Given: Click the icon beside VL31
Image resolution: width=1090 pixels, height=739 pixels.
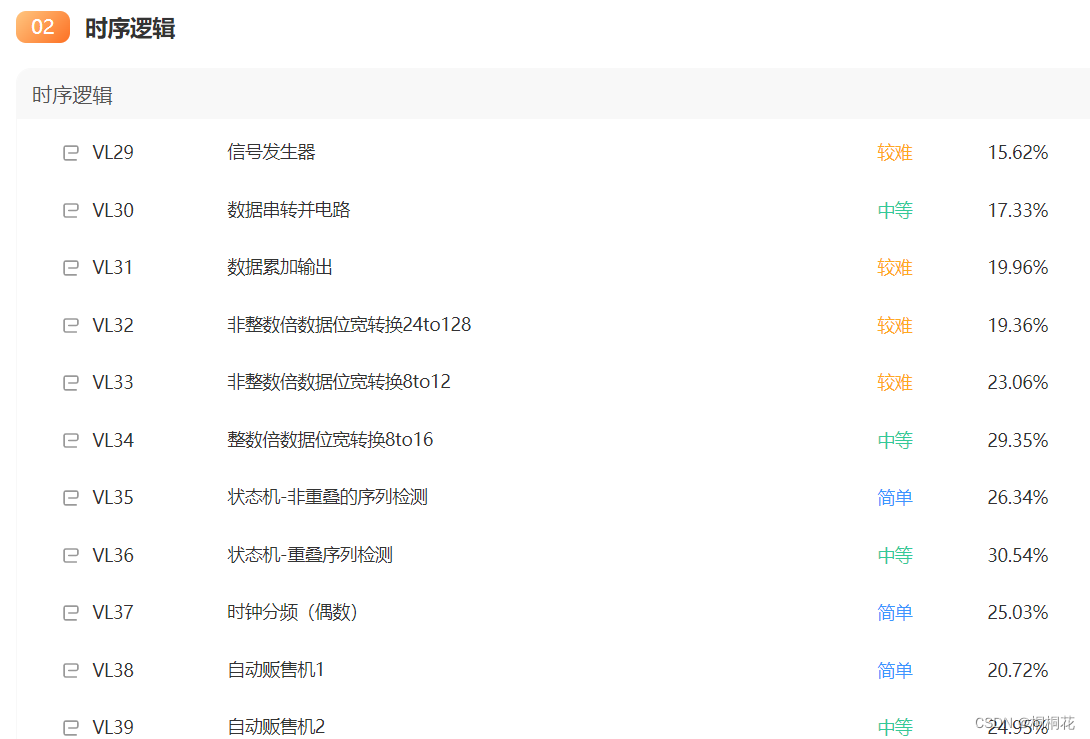Looking at the screenshot, I should coord(71,268).
